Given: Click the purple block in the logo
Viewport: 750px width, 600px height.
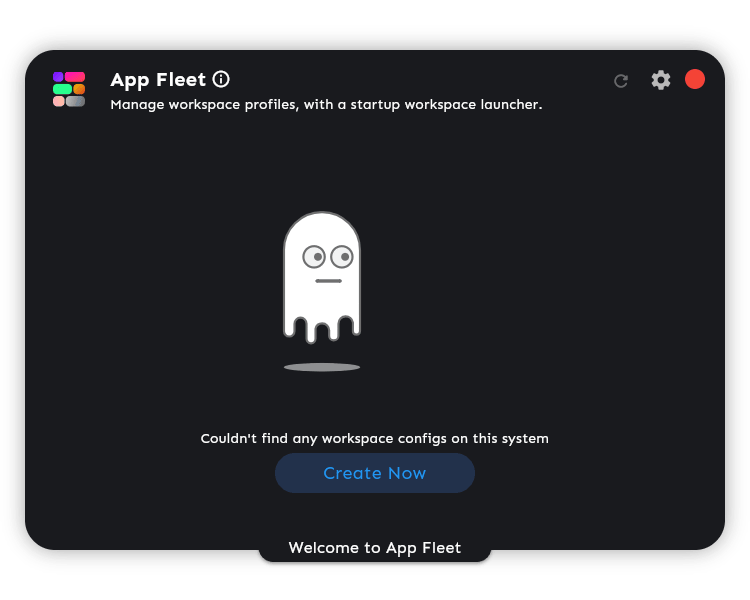Looking at the screenshot, I should [58, 77].
